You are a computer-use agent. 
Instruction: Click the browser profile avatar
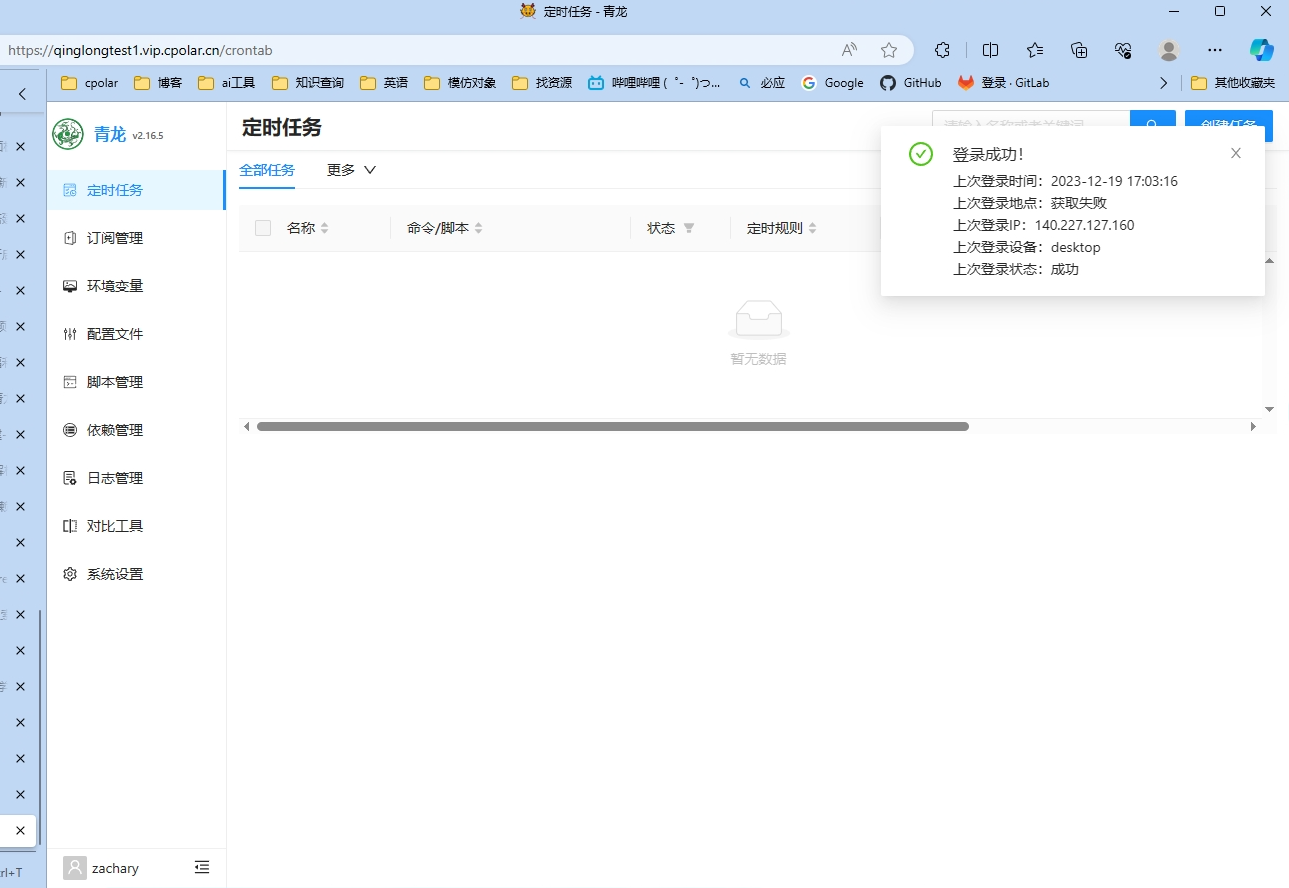(1169, 50)
